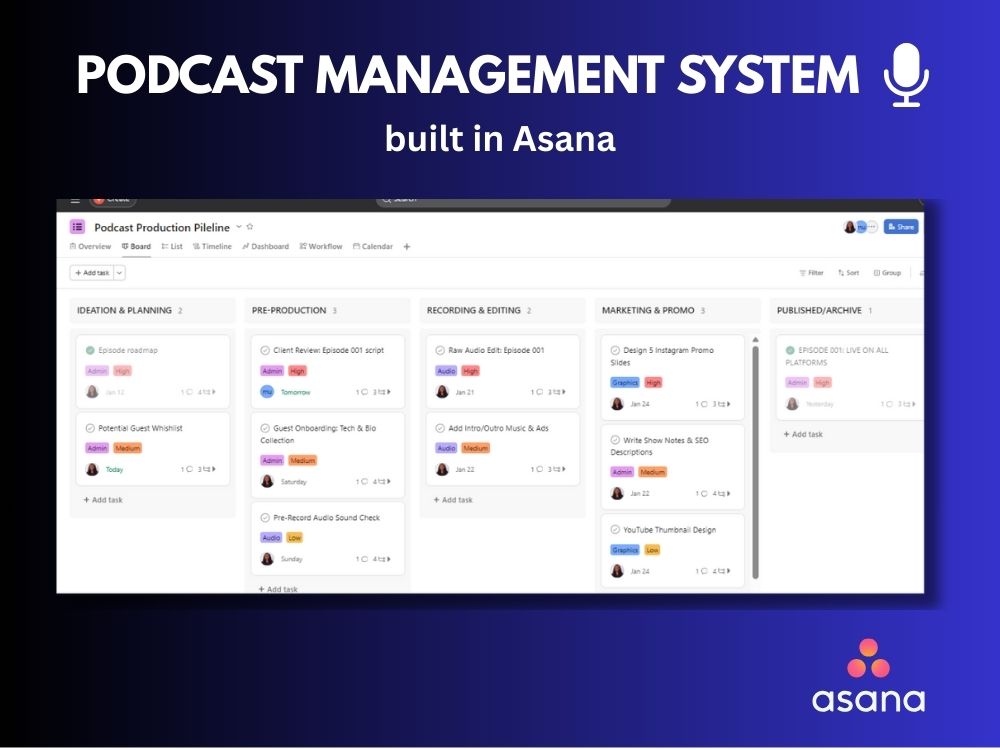
Task: Add task in Published/Archive column
Action: [x=803, y=434]
